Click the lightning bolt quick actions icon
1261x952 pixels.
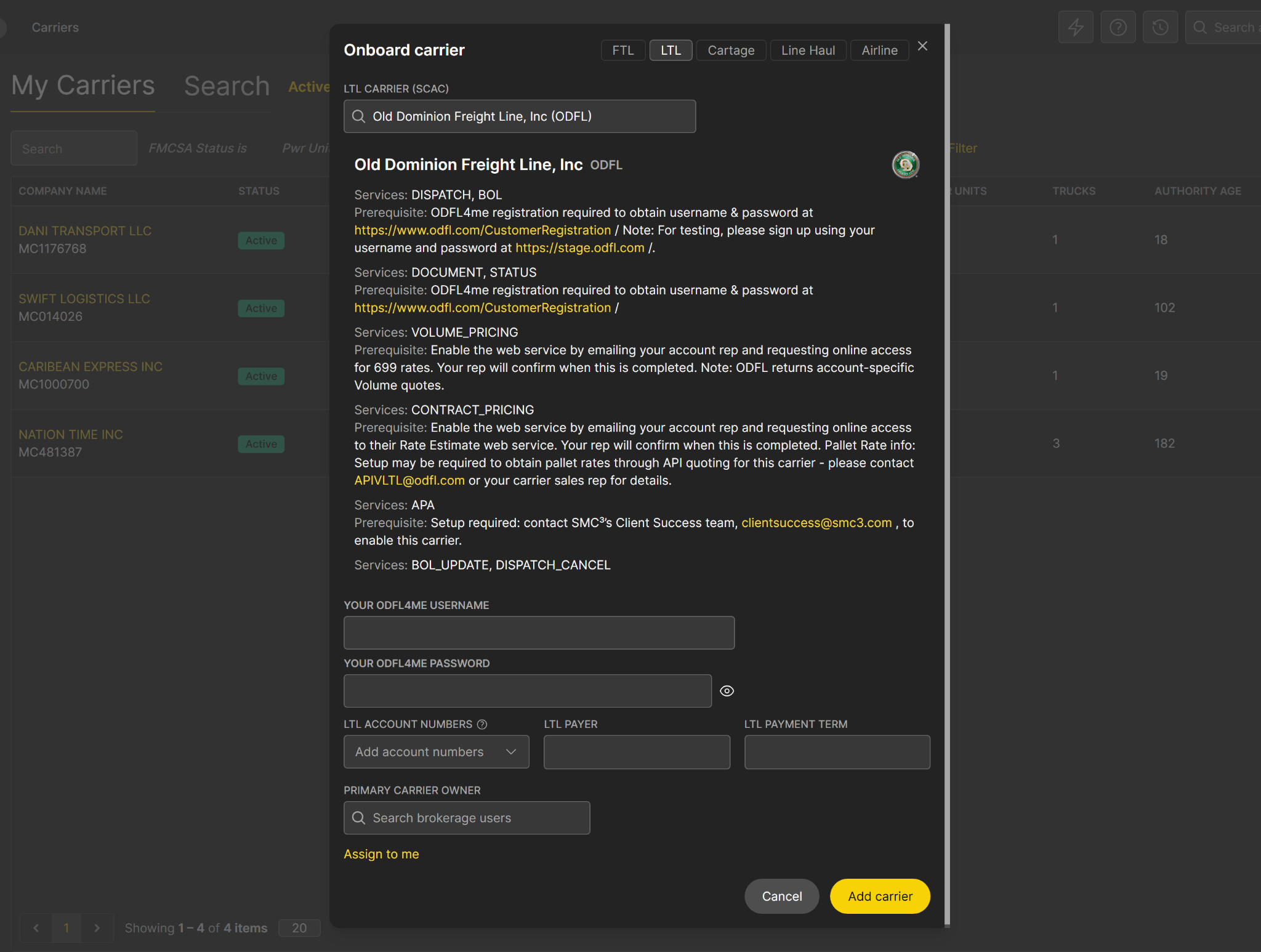(1075, 27)
